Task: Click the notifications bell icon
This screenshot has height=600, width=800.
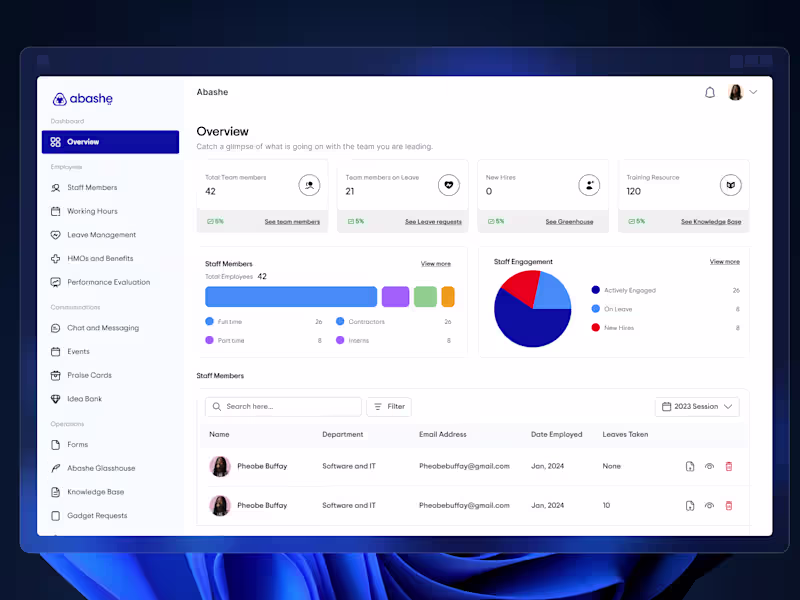Action: click(710, 91)
